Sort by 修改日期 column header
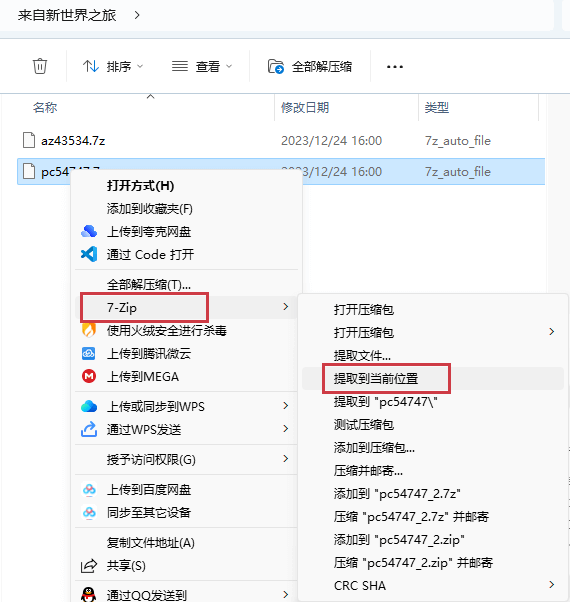This screenshot has width=570, height=602. pyautogui.click(x=305, y=108)
